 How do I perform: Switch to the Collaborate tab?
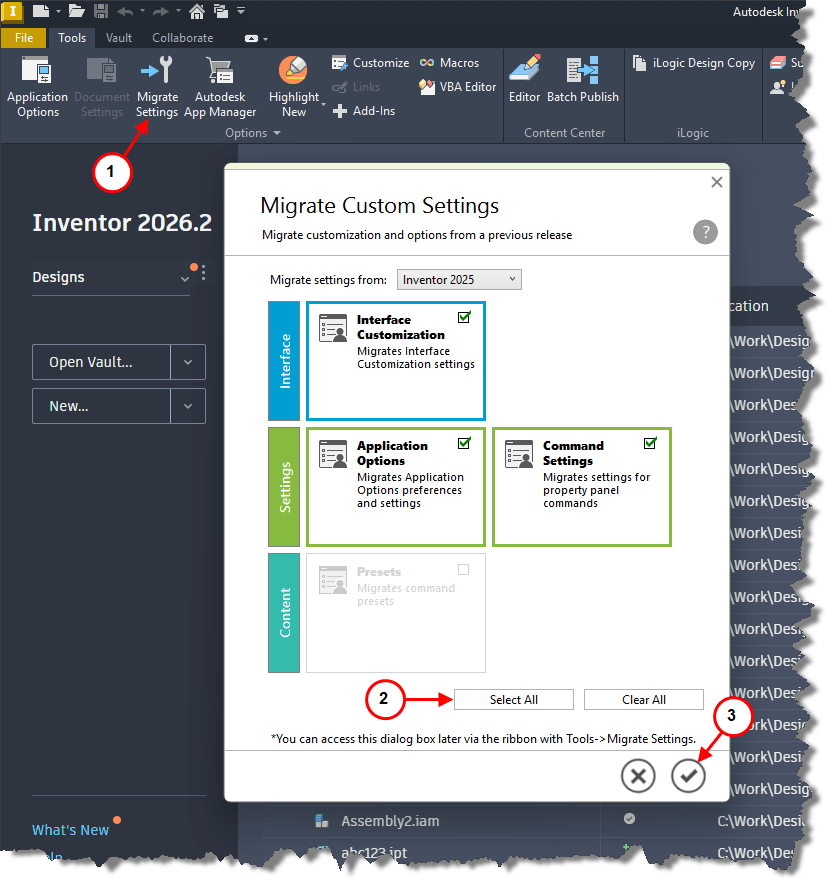tap(182, 38)
